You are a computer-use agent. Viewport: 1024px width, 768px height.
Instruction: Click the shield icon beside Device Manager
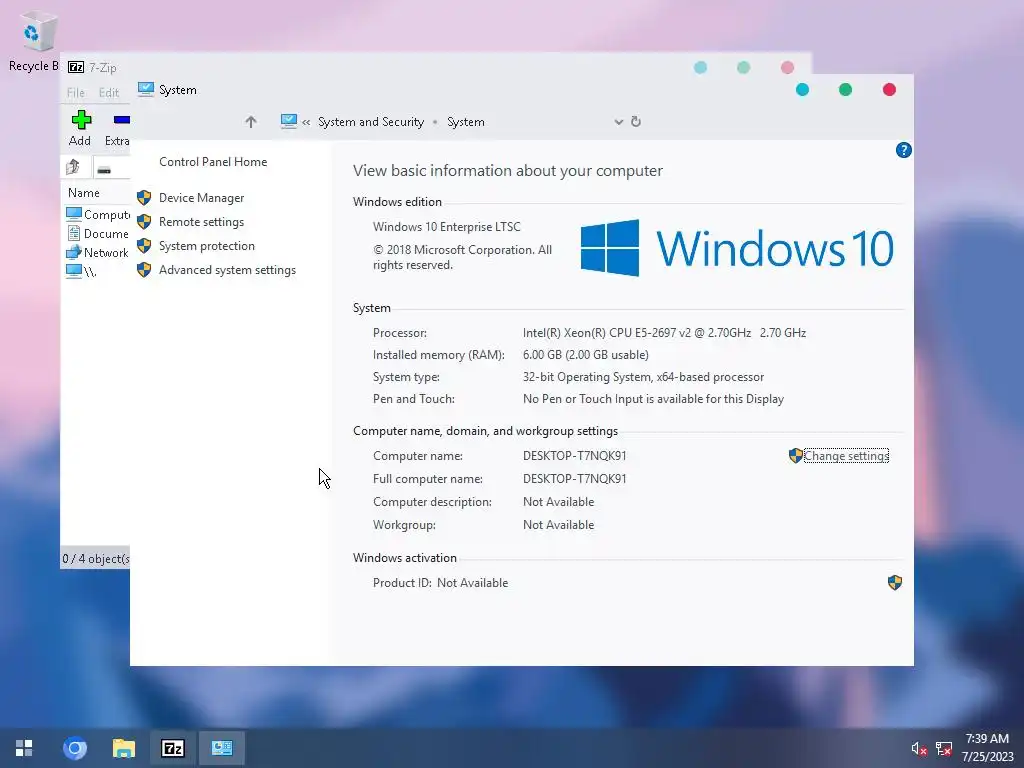(x=144, y=198)
